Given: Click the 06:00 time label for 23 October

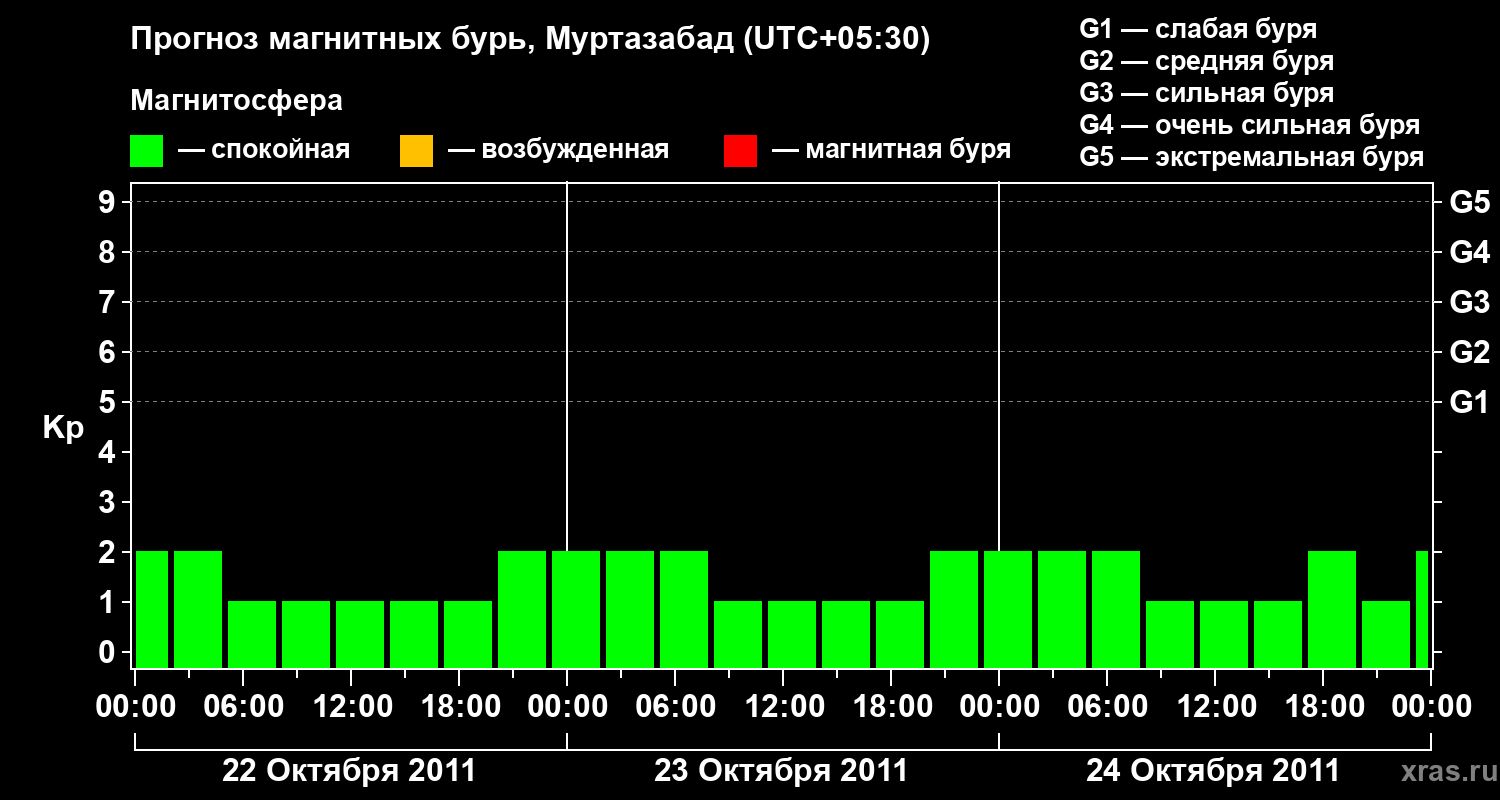Looking at the screenshot, I should (675, 707).
